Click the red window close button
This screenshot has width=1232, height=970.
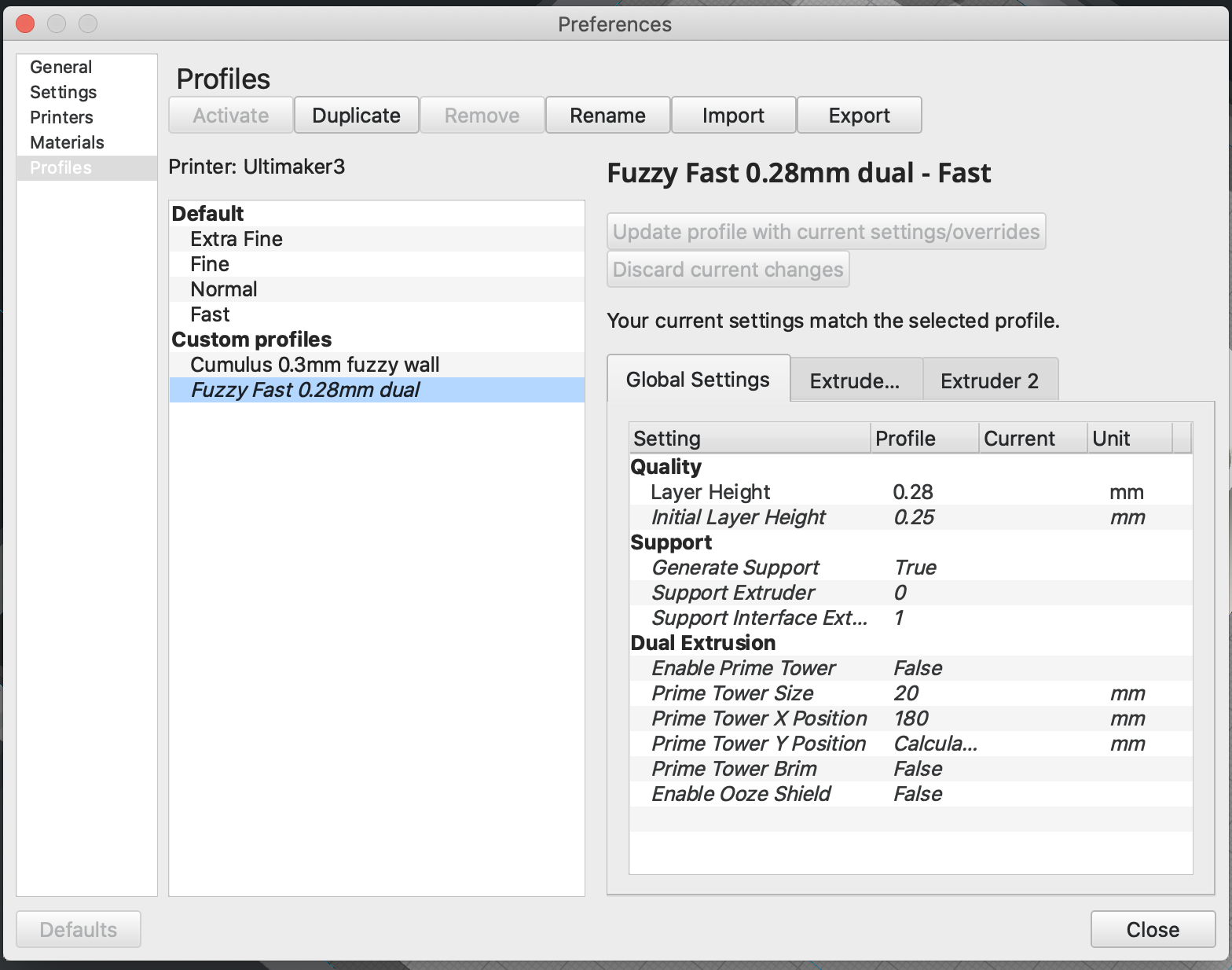pos(25,24)
